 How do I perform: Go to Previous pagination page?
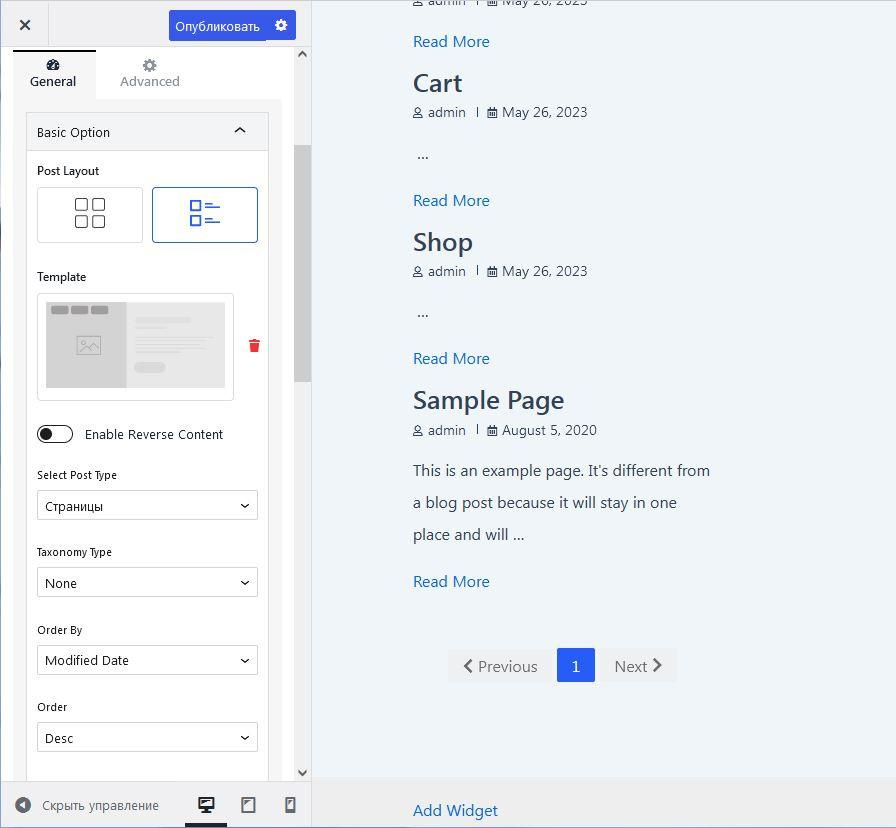(501, 666)
